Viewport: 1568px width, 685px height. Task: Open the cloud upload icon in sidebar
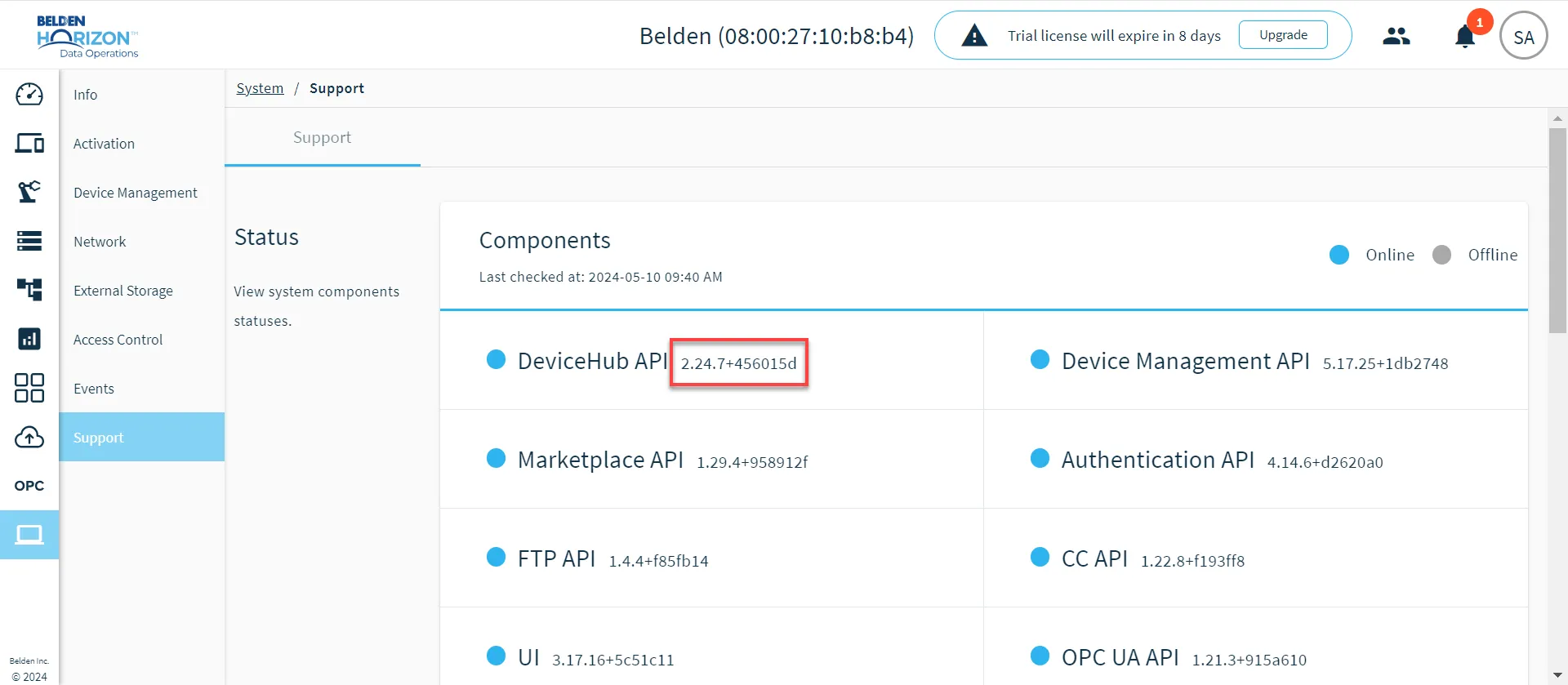click(29, 438)
